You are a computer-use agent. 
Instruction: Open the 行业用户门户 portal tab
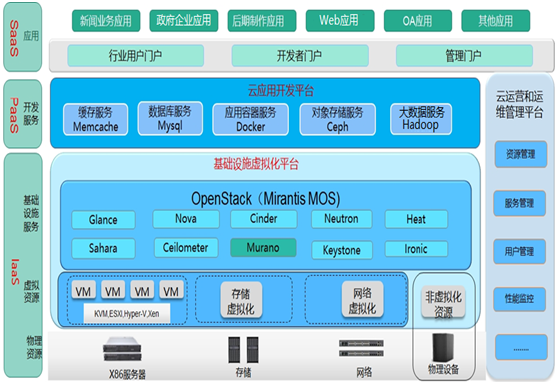click(135, 55)
